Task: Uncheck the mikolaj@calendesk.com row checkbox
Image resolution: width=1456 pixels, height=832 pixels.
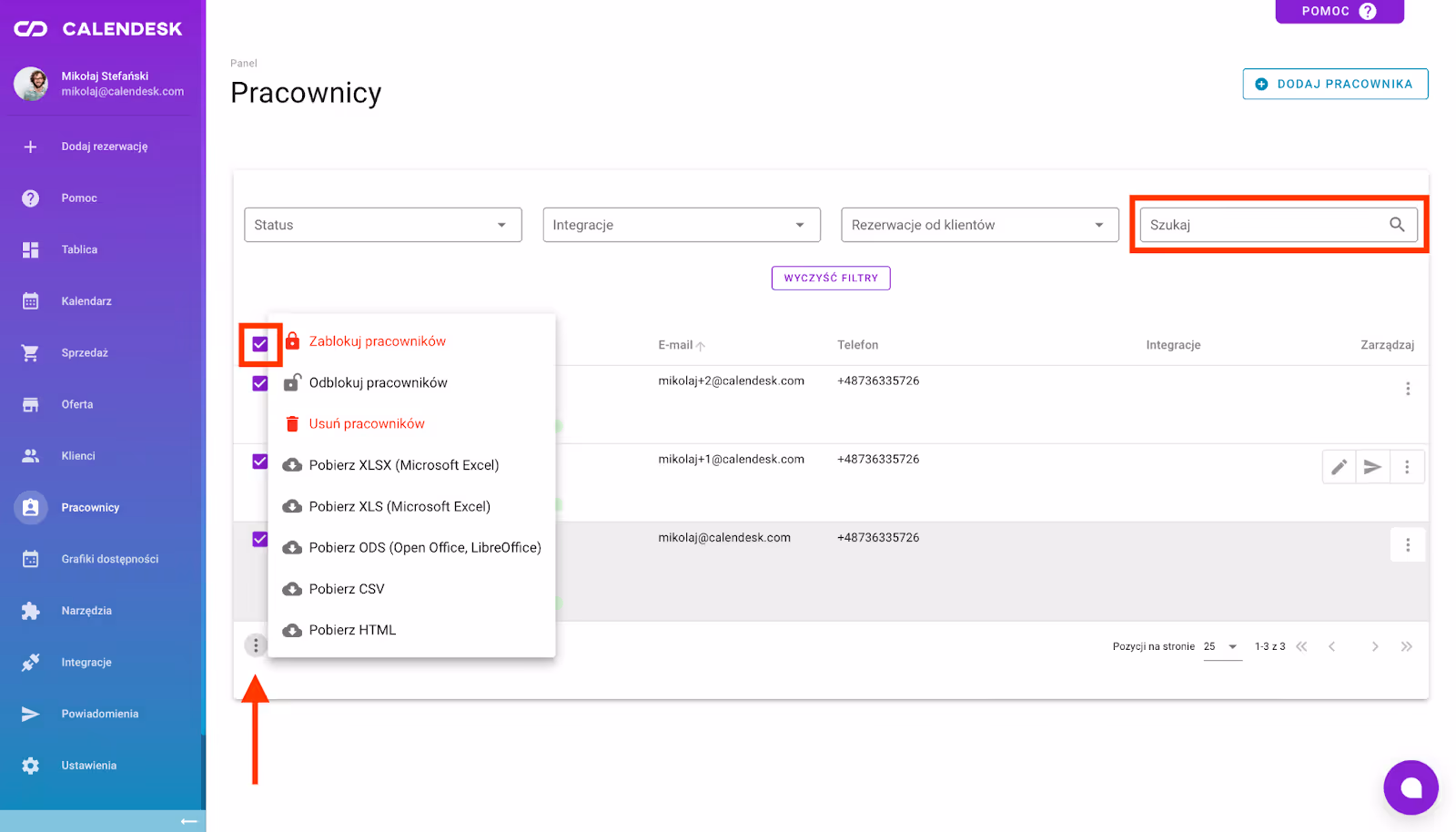Action: 260,539
